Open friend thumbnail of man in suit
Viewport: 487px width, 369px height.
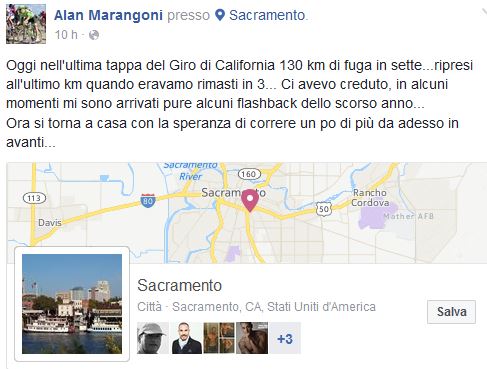pos(187,338)
